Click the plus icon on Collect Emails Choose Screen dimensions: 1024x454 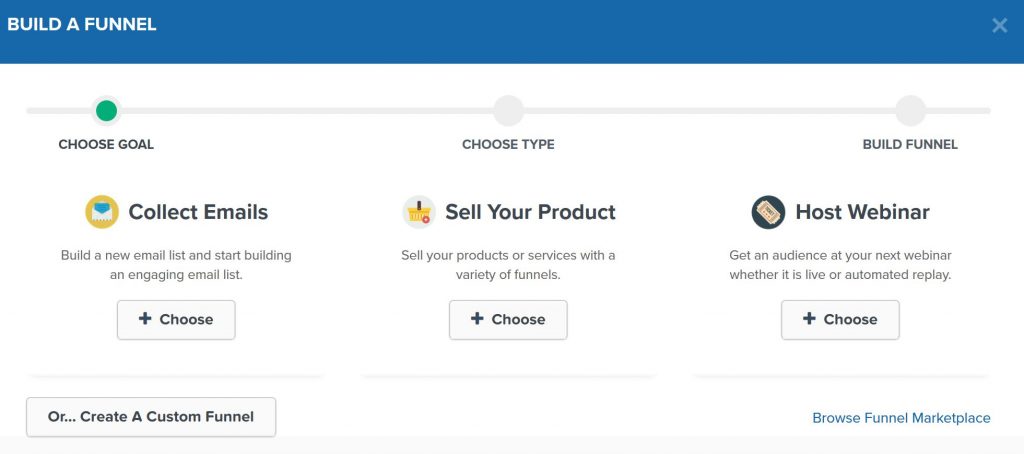[x=145, y=319]
